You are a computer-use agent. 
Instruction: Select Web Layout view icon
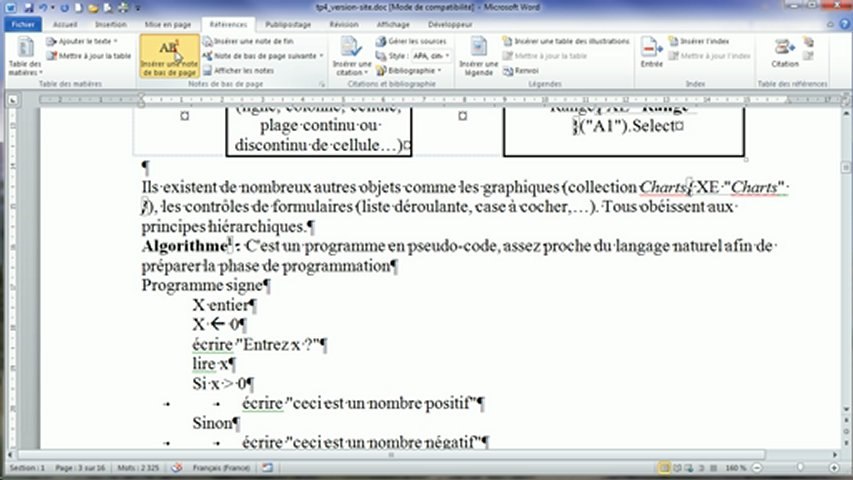(x=689, y=468)
